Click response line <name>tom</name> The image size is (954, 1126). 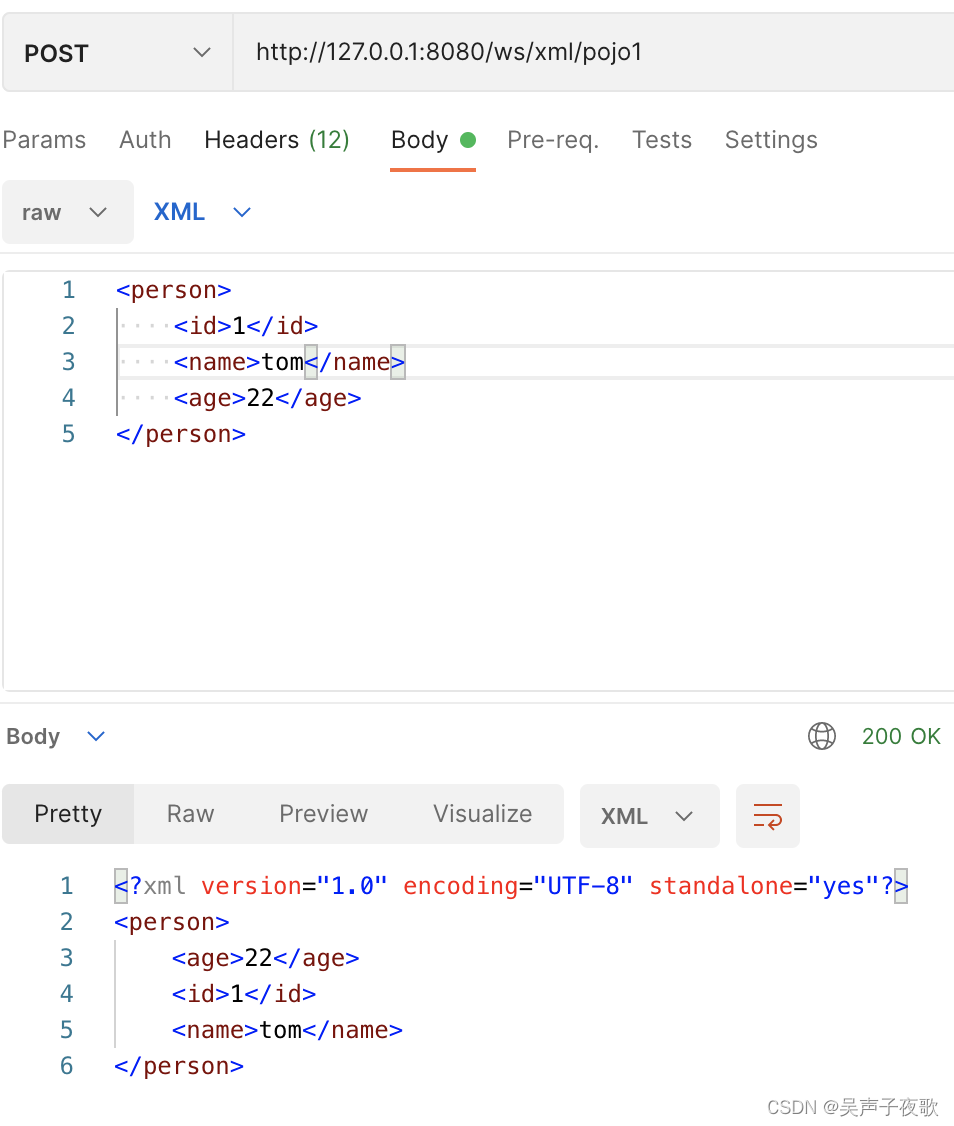pyautogui.click(x=287, y=1030)
